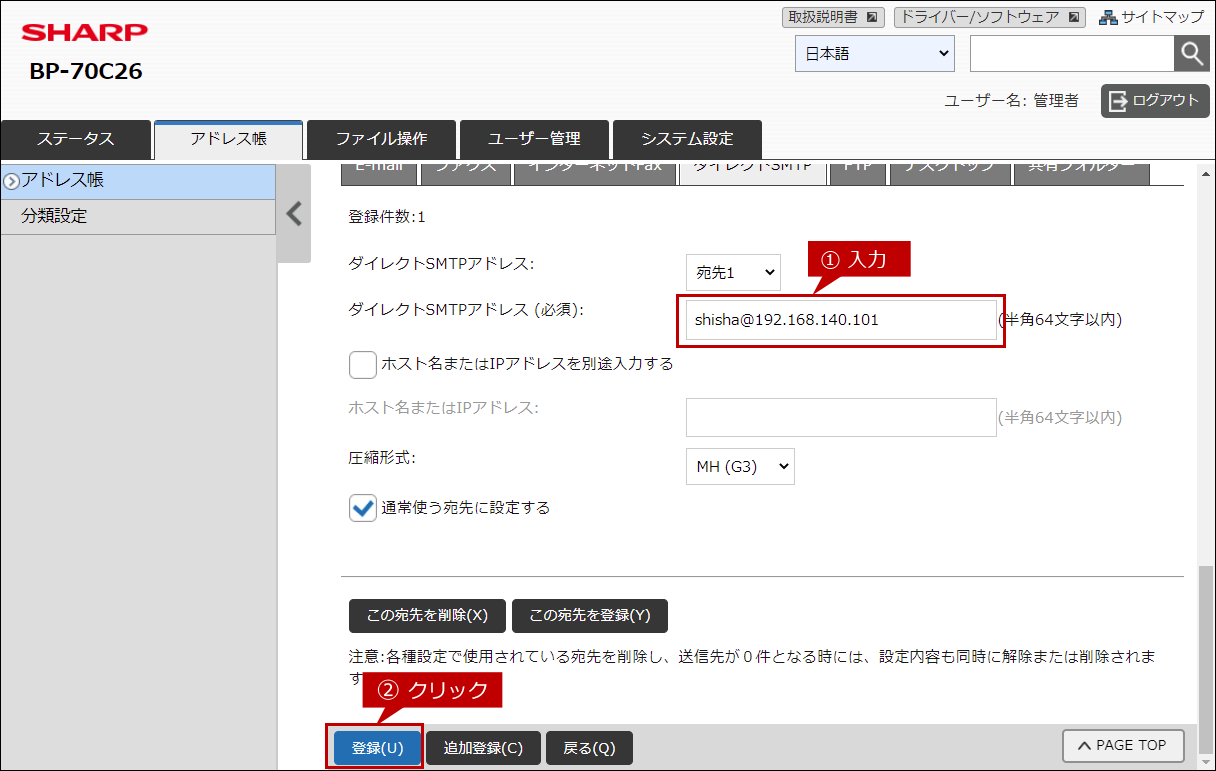This screenshot has width=1216, height=771.
Task: Uncheck 通常使う宛先に設定する checkbox
Action: pyautogui.click(x=363, y=508)
